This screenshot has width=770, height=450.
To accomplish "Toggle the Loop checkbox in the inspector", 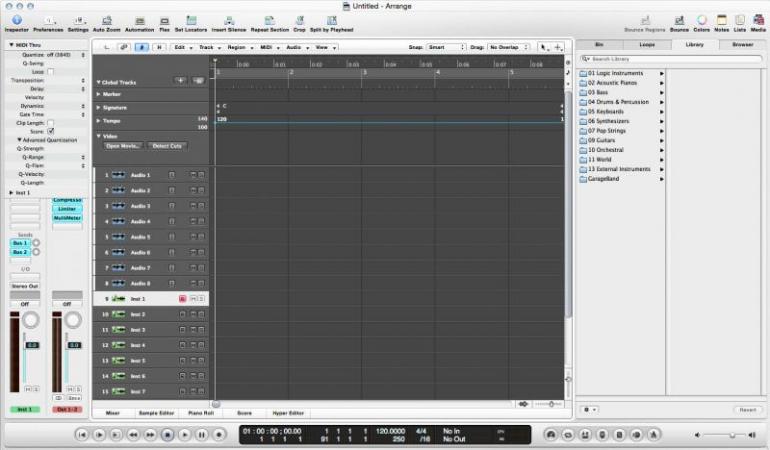I will [x=51, y=72].
